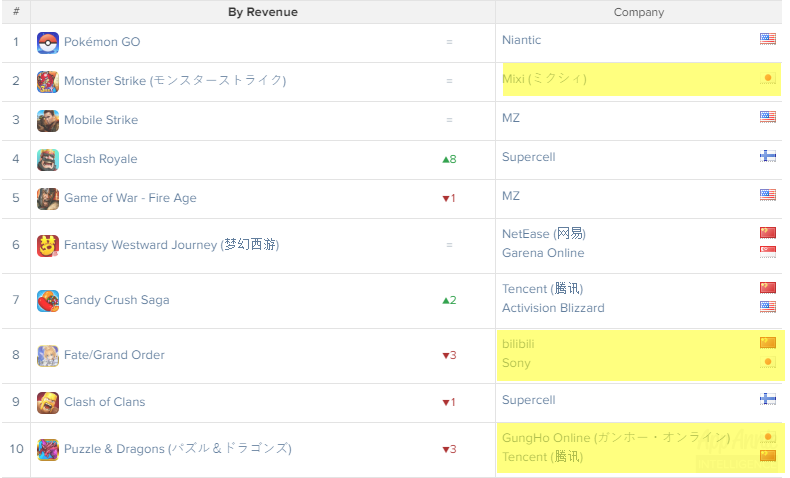Click the Finland flag in Clash Royale row

[x=768, y=156]
